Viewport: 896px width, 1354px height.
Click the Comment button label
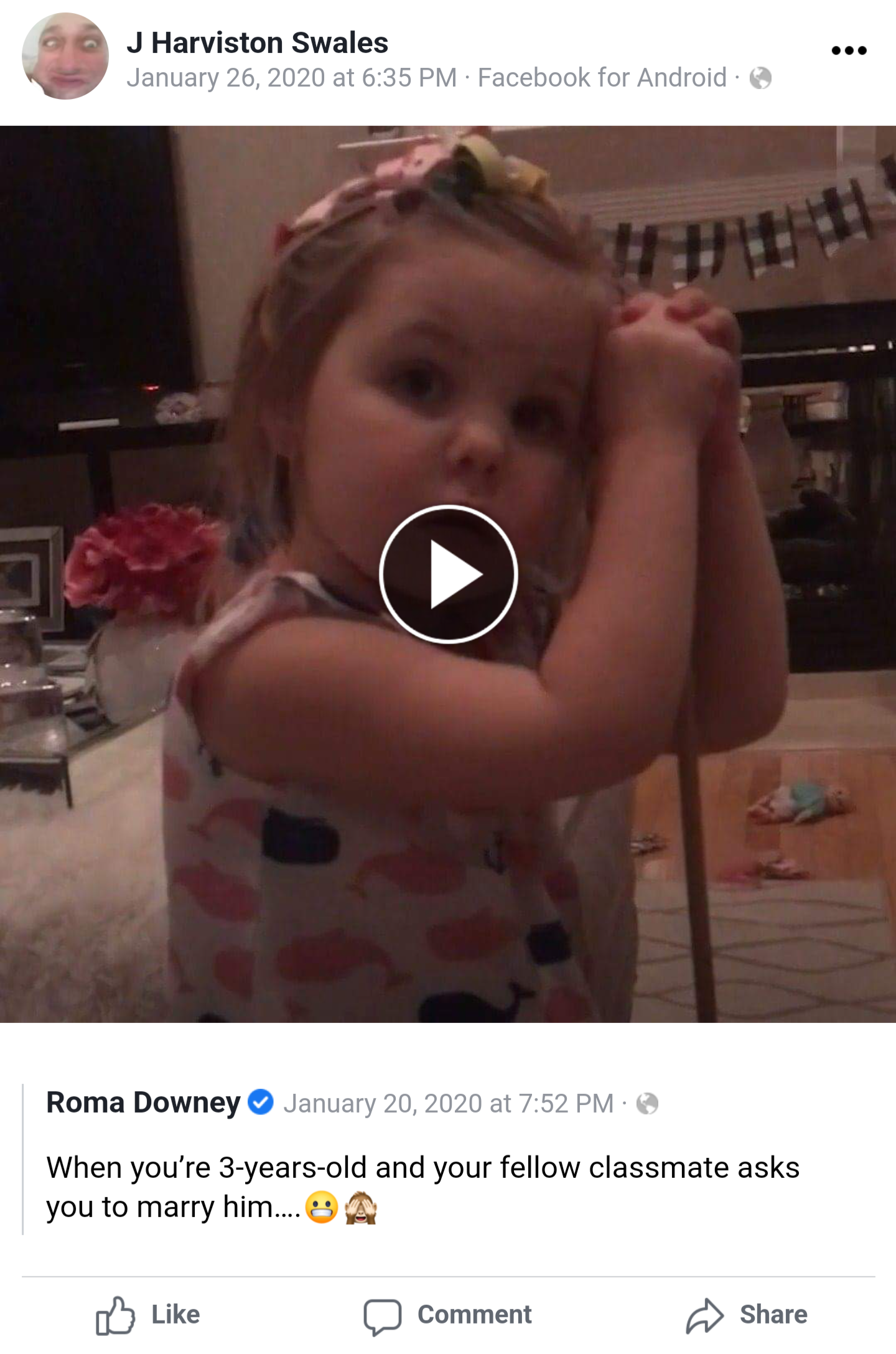tap(474, 1315)
